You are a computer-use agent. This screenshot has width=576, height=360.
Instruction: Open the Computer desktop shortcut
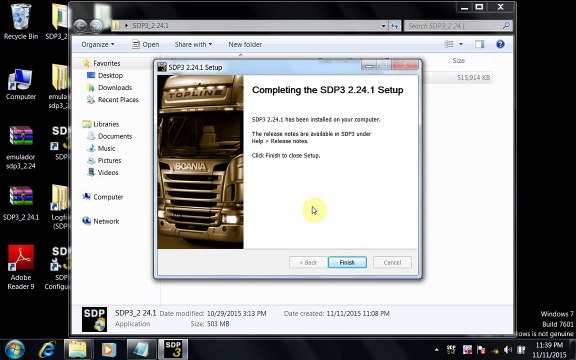coord(21,84)
